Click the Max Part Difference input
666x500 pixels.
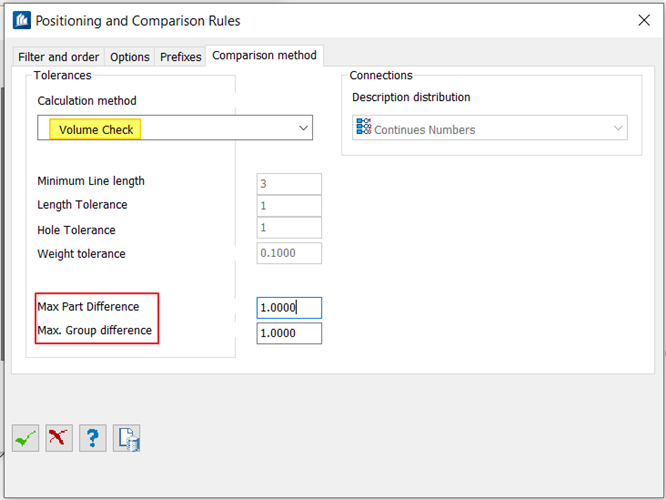point(289,308)
